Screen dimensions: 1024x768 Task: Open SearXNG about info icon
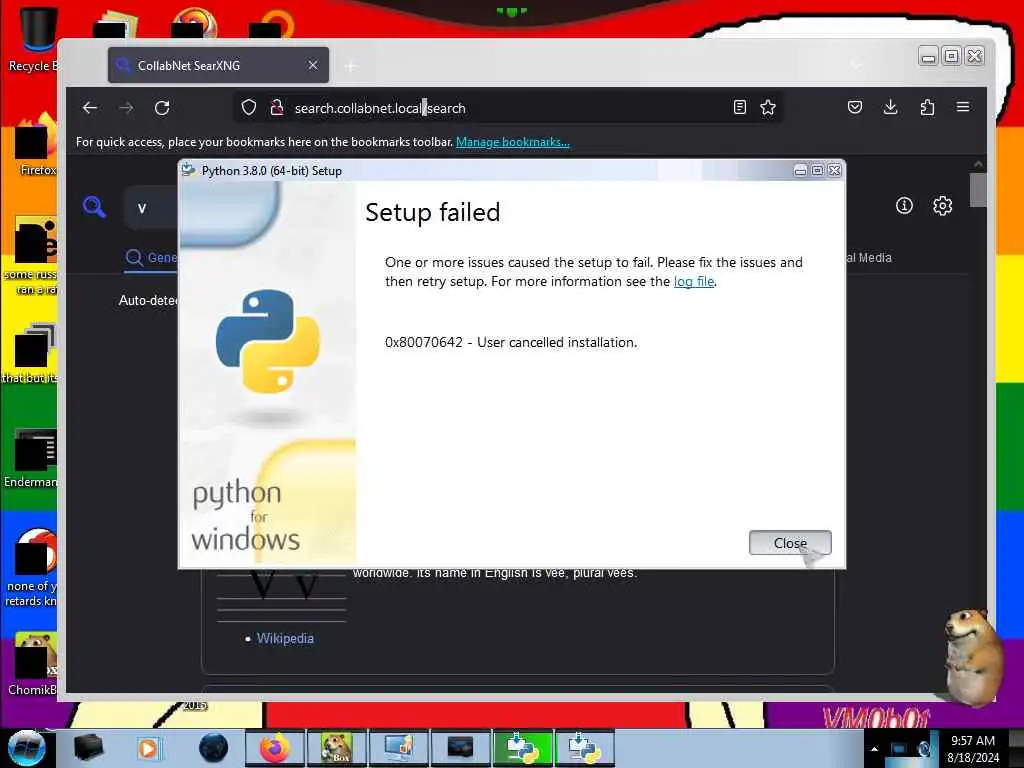(x=904, y=206)
